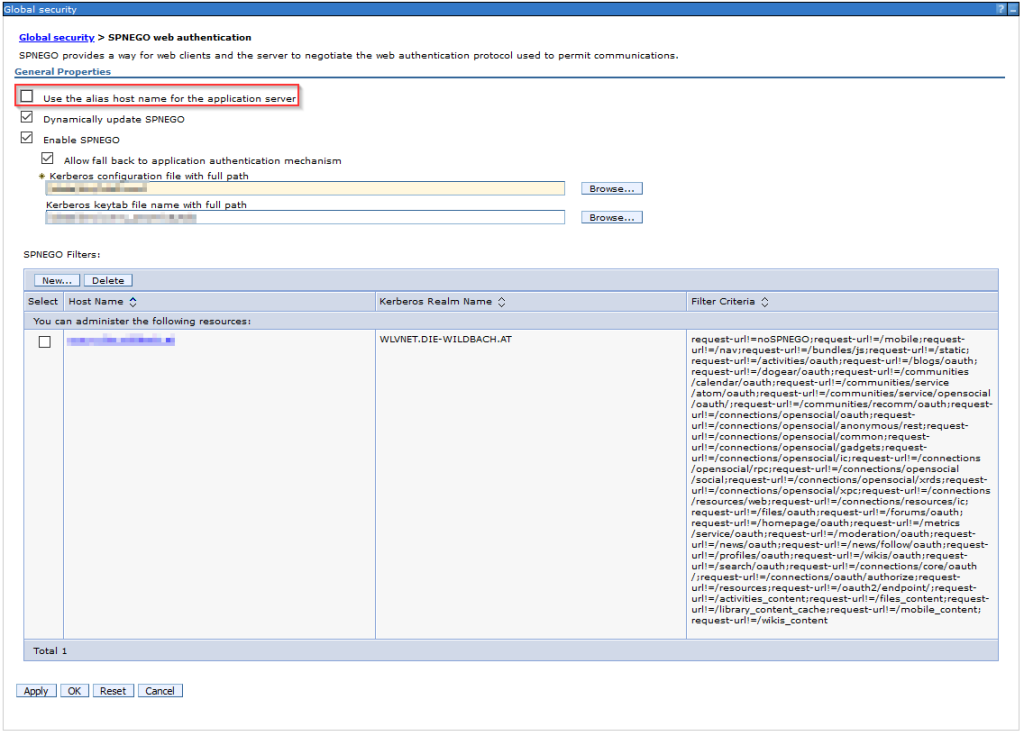Click New to add SPNEGO filter

click(x=57, y=281)
